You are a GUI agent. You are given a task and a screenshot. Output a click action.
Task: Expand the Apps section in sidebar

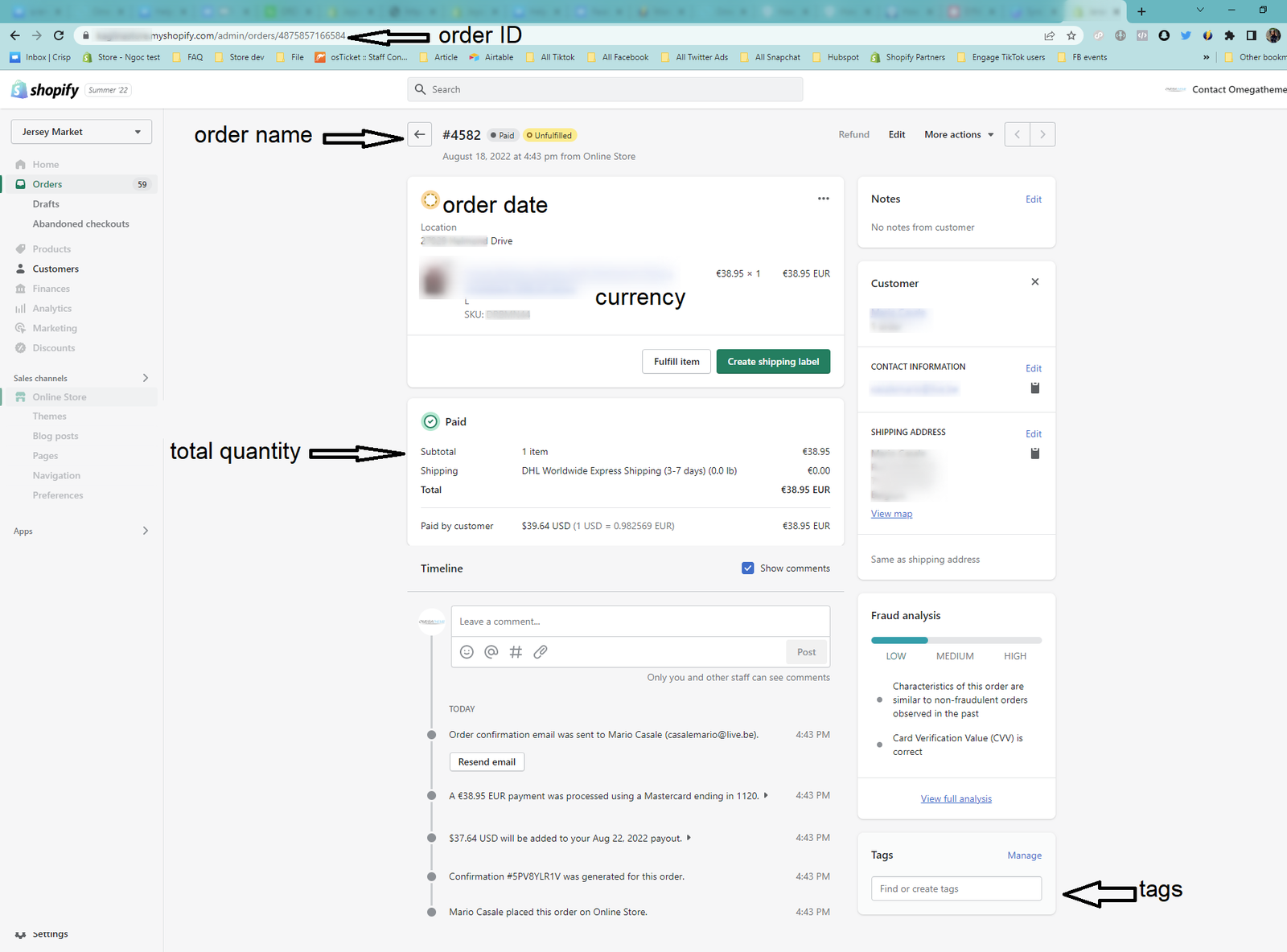coord(145,531)
